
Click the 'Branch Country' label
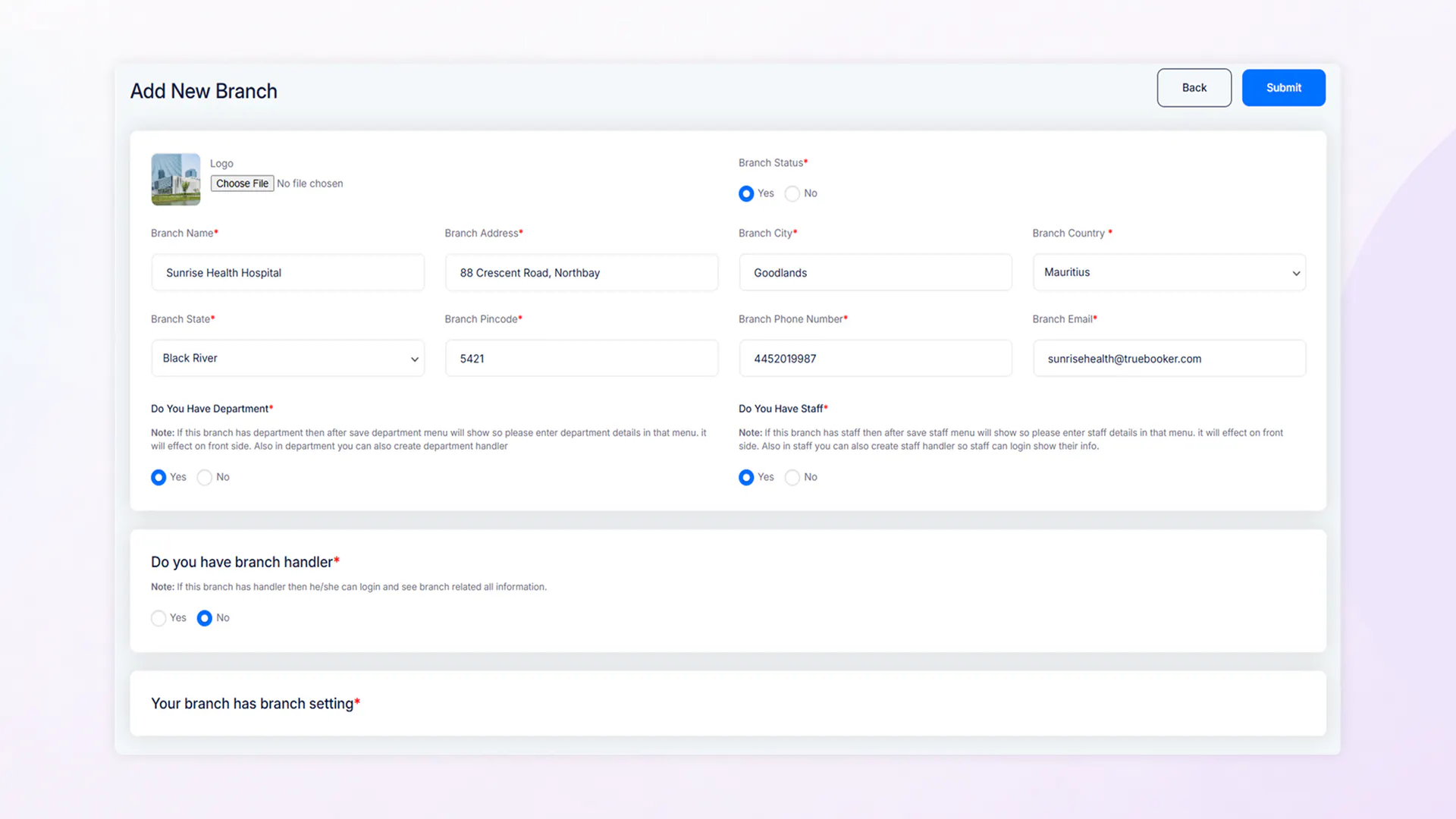(x=1072, y=233)
